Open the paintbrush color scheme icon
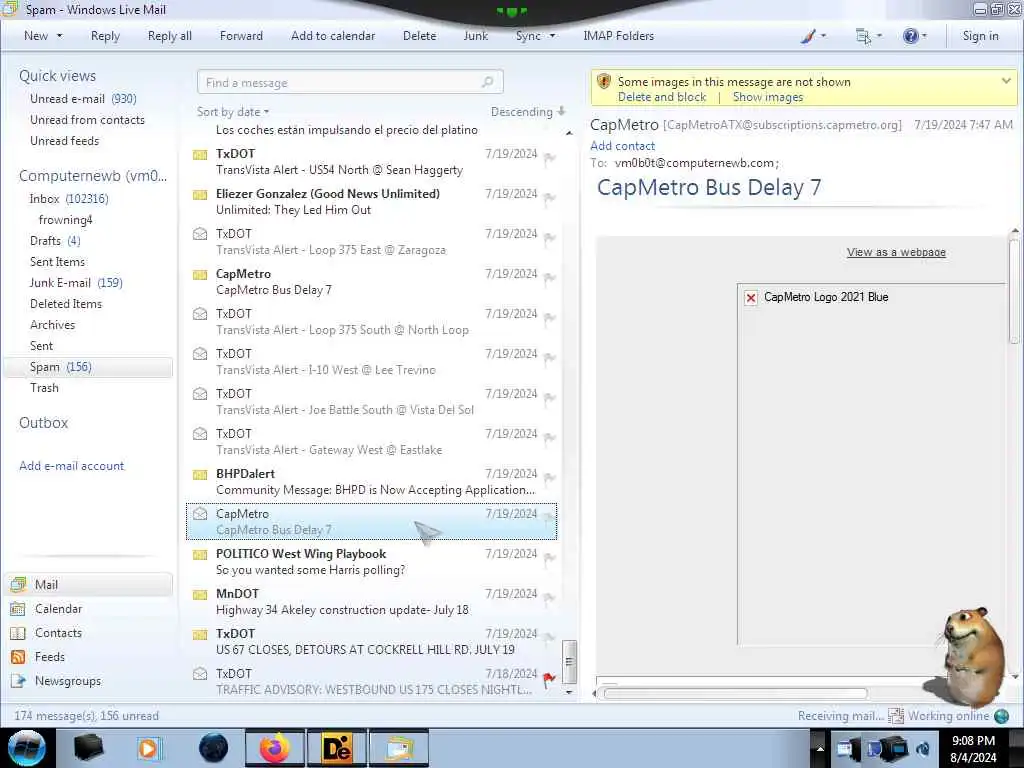This screenshot has width=1024, height=768. [x=808, y=36]
